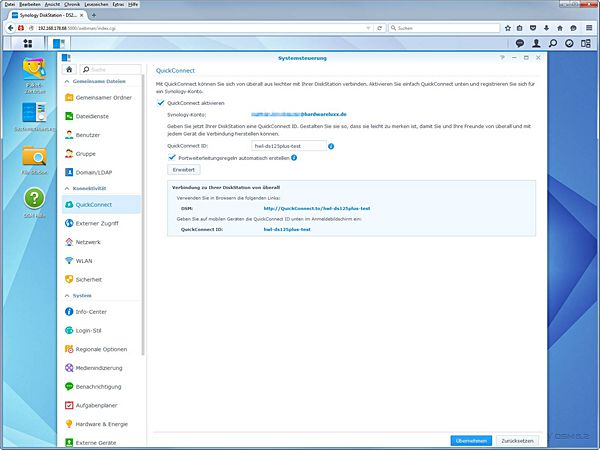Click the Übernehmen button
The image size is (600, 450).
471,441
